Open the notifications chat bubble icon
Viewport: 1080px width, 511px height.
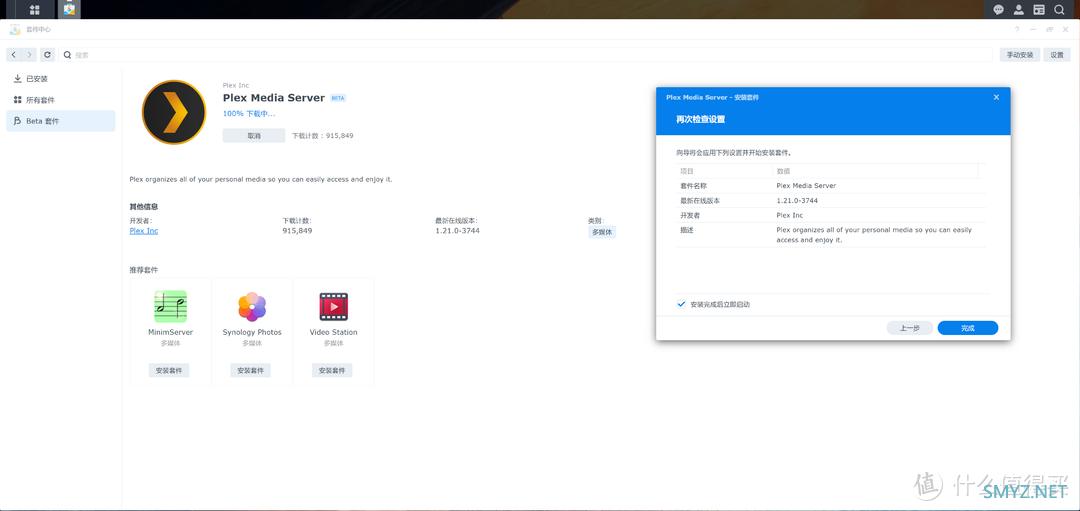(999, 10)
